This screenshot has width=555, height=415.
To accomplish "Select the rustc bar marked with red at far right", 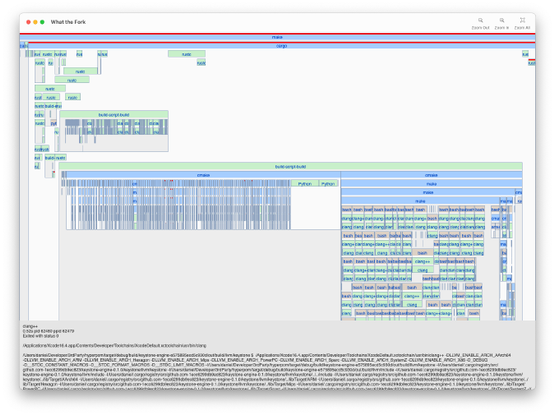I will (x=532, y=63).
